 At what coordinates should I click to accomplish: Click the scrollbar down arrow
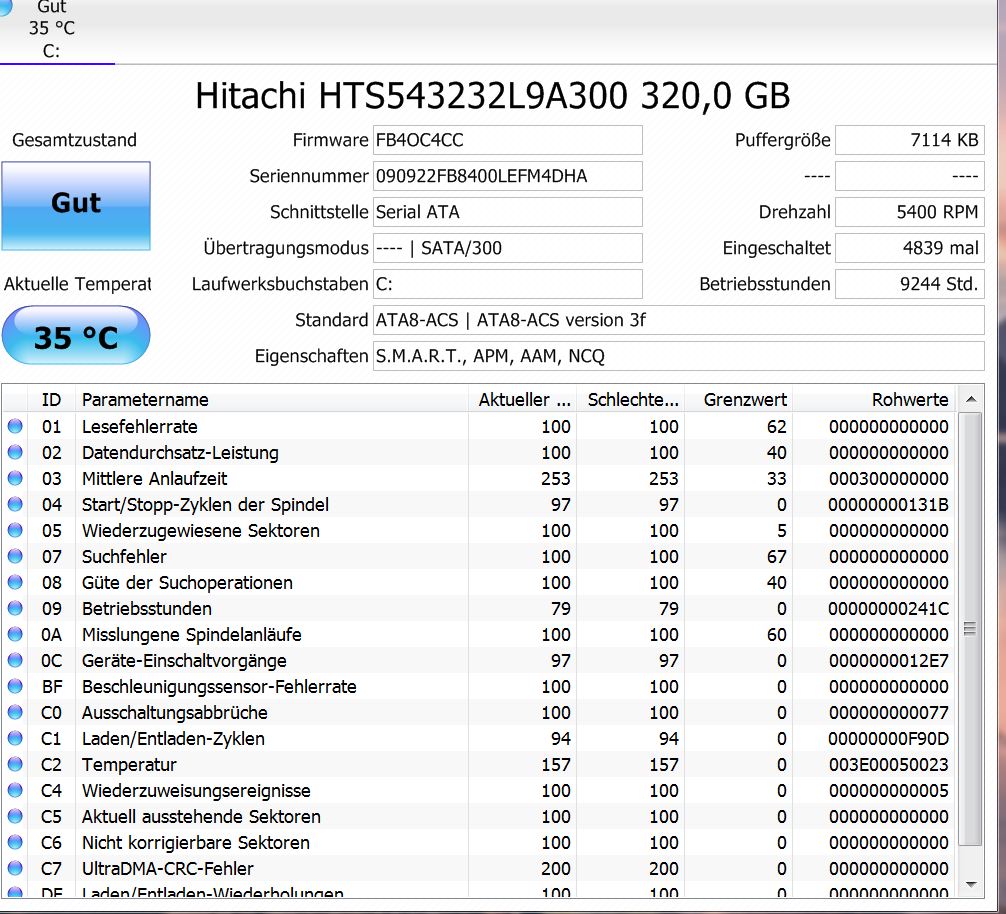click(971, 884)
